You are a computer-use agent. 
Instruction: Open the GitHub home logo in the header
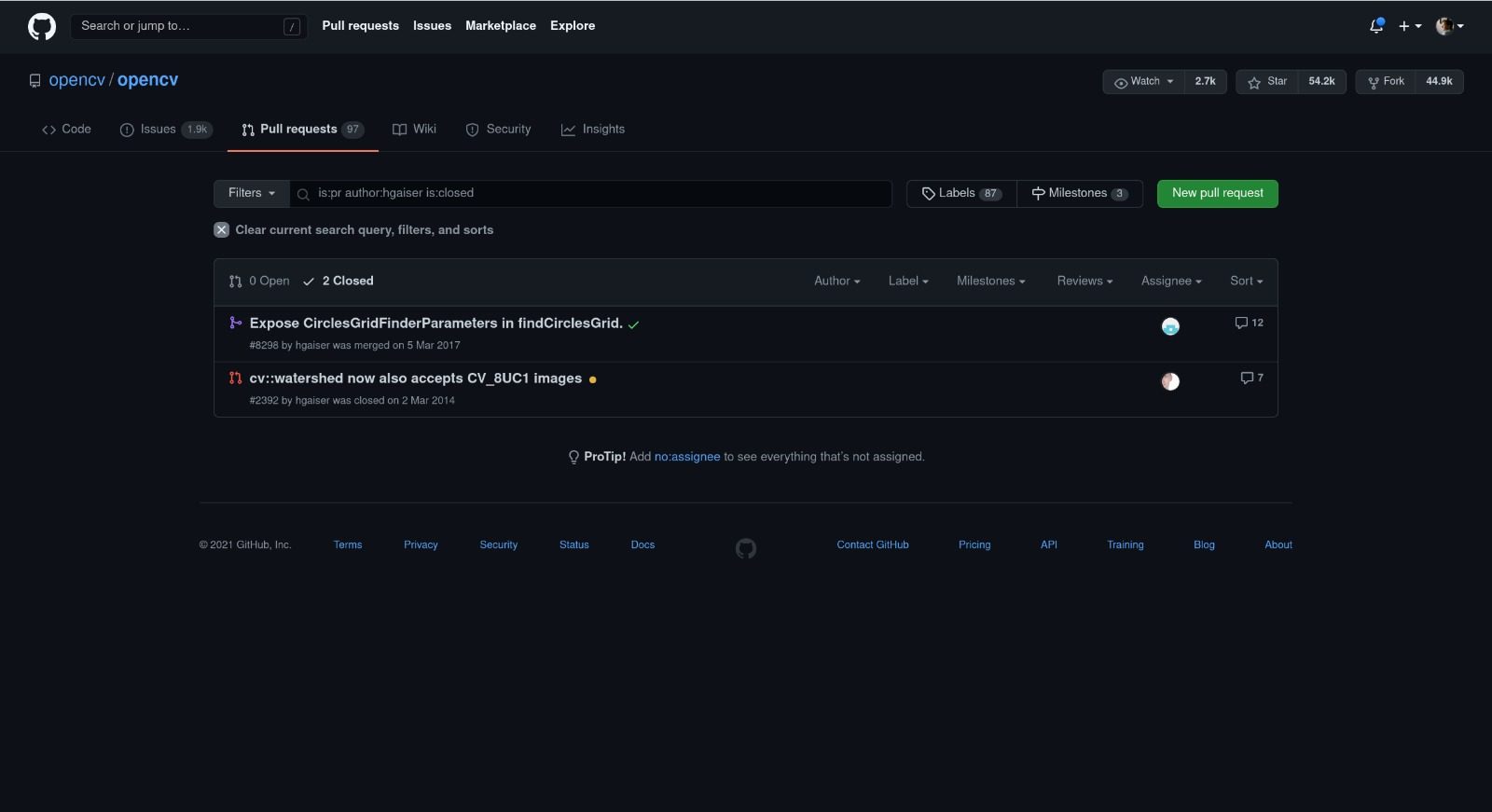[x=42, y=26]
